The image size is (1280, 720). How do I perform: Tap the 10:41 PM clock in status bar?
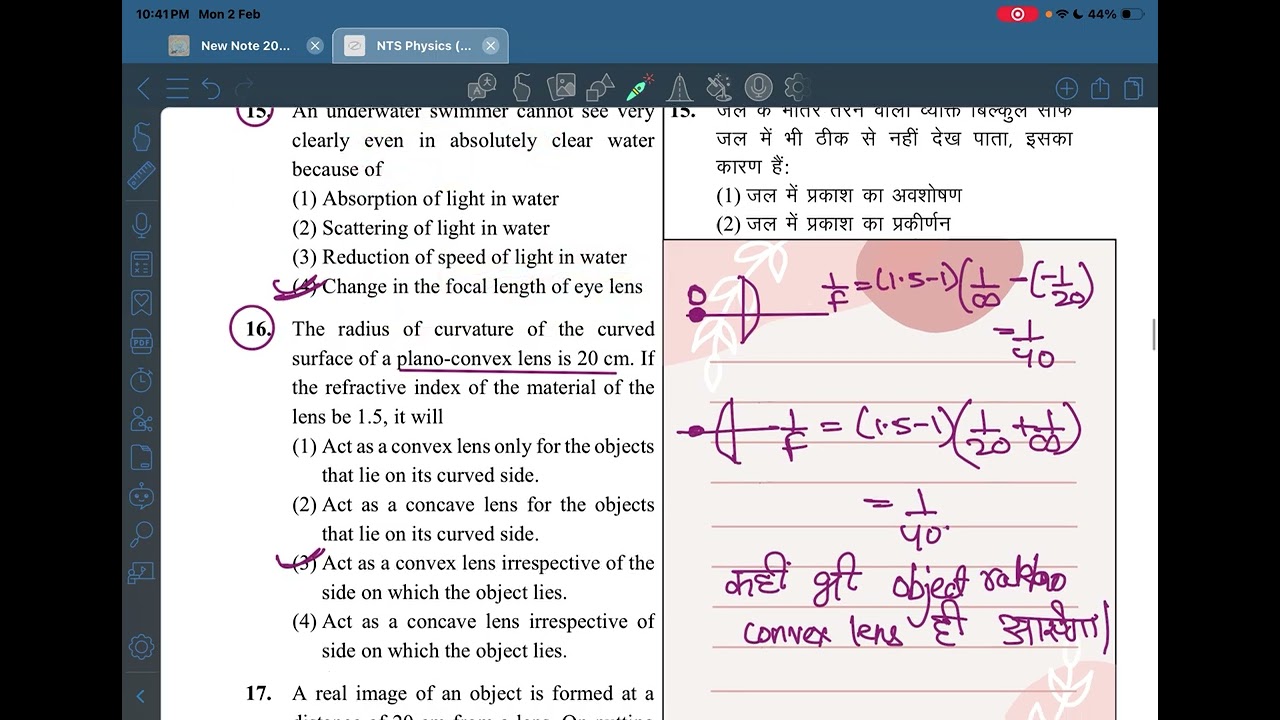click(162, 14)
